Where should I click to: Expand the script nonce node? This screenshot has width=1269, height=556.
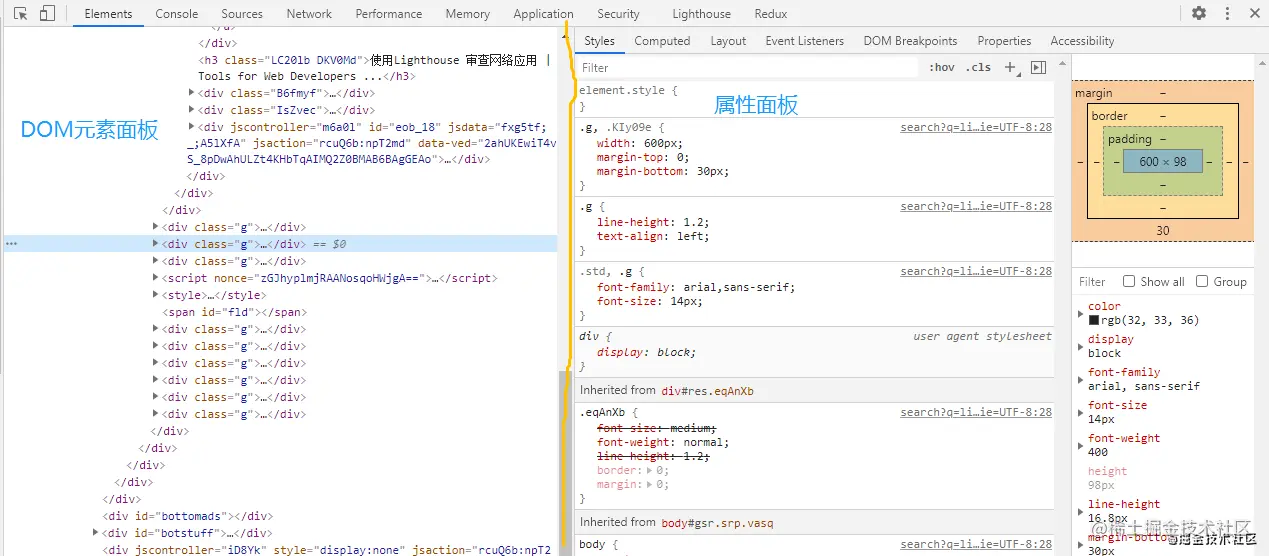(x=155, y=278)
